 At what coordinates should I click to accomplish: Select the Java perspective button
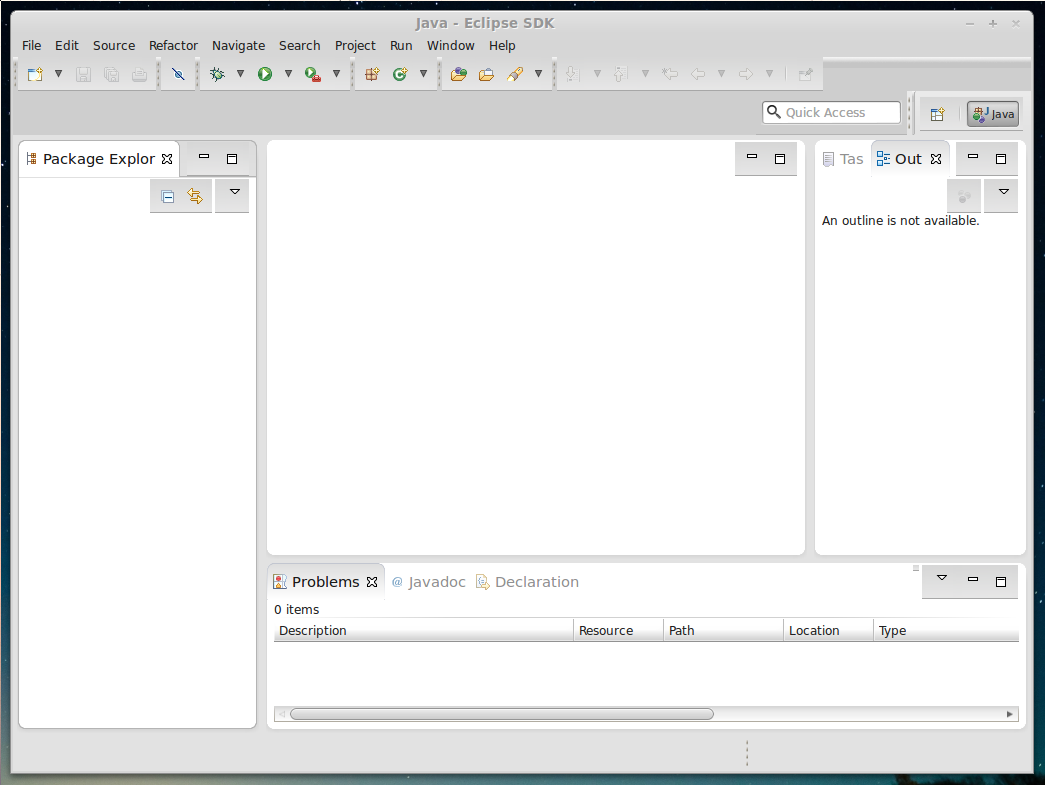(x=993, y=114)
